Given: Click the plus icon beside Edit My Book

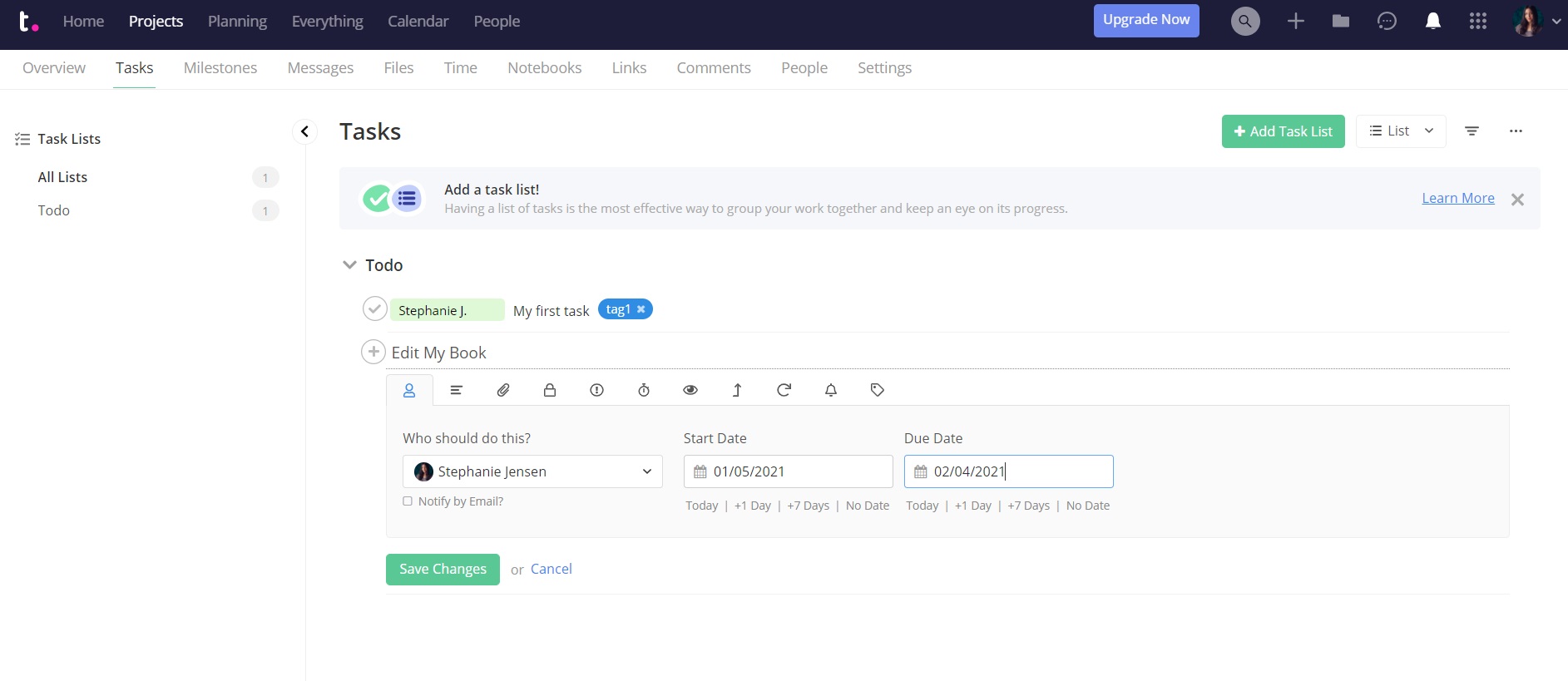Looking at the screenshot, I should (x=373, y=352).
